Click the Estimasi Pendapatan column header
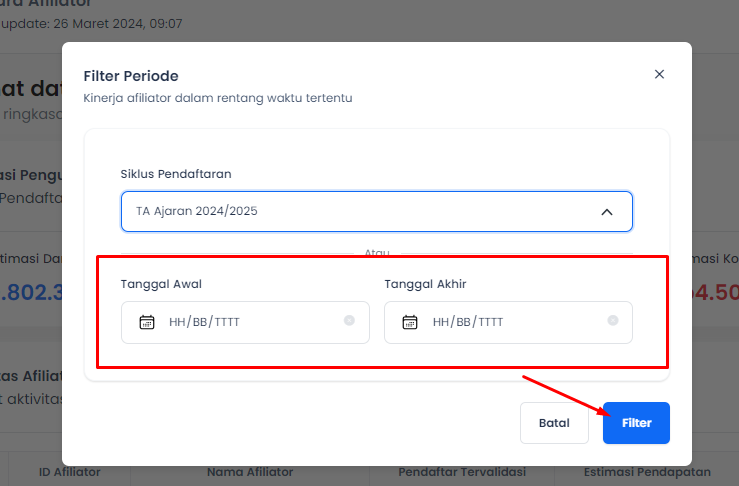 [647, 472]
